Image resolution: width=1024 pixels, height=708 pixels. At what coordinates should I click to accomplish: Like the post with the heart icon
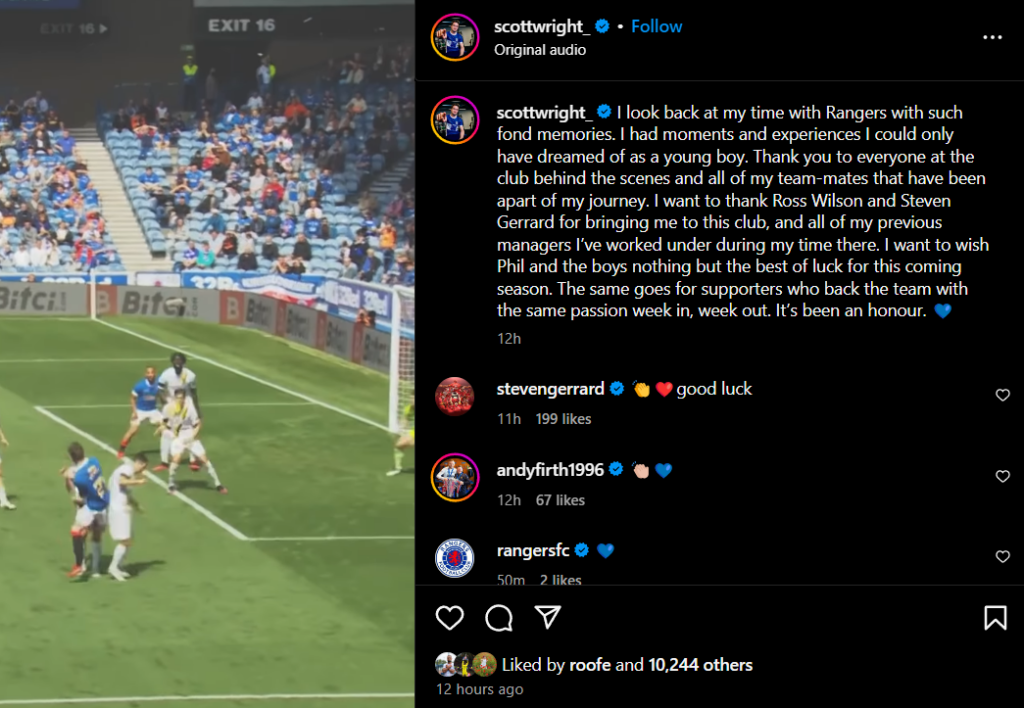click(449, 617)
